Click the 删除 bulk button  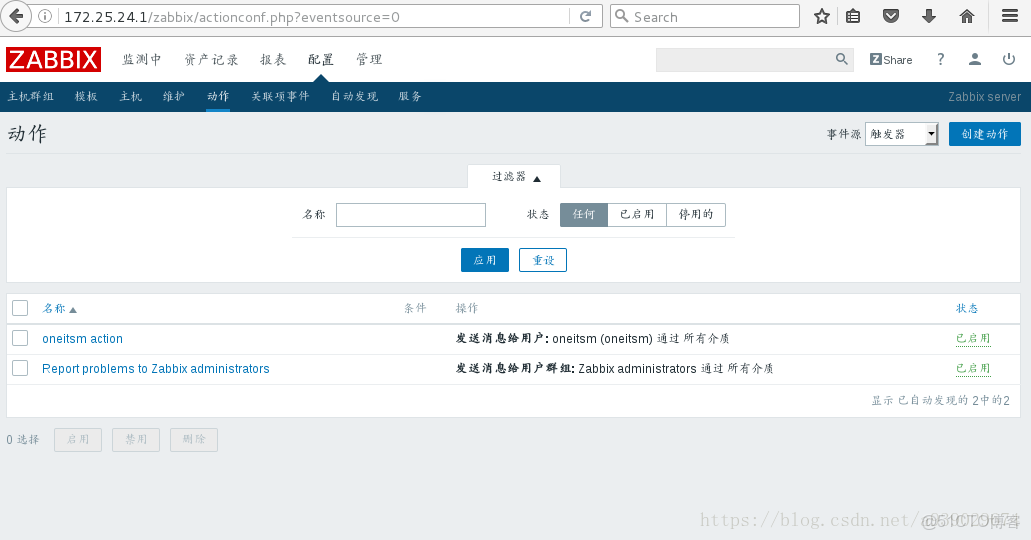click(x=193, y=439)
